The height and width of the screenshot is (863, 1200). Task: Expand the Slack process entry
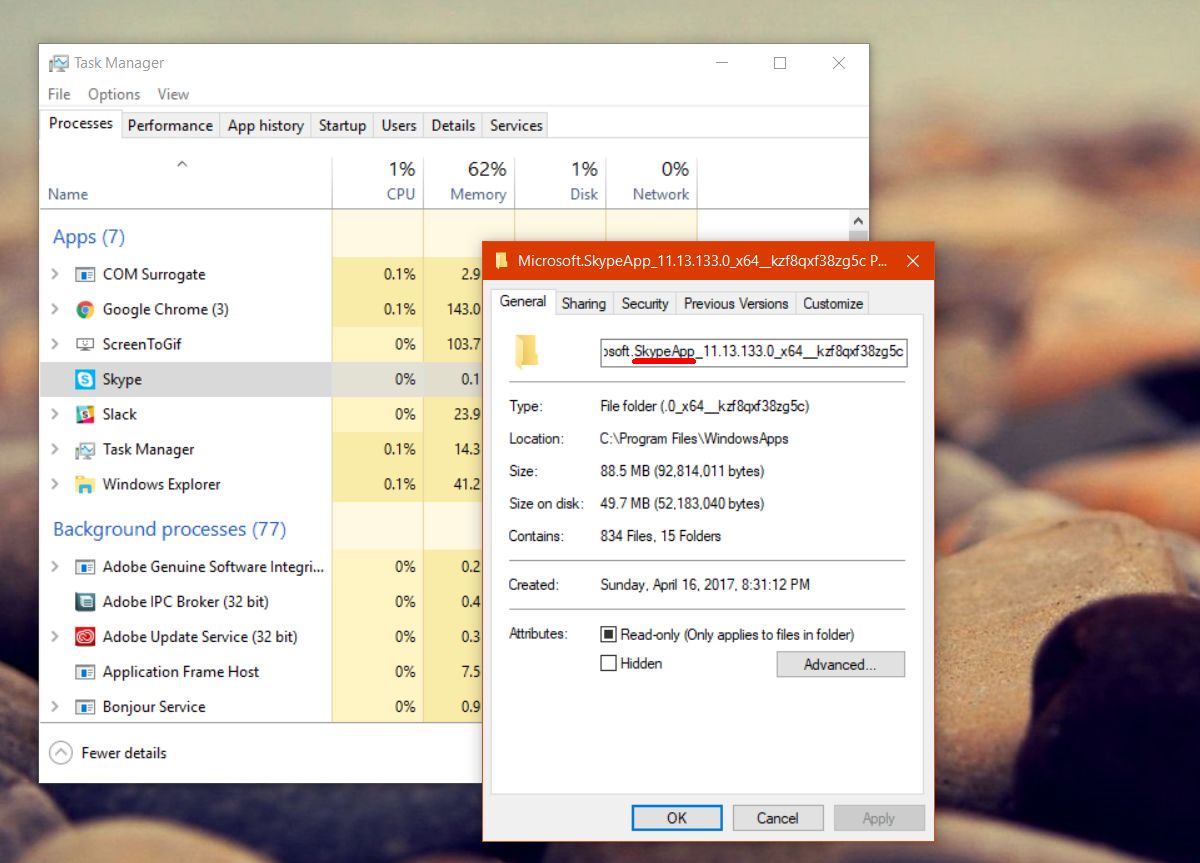coord(55,414)
